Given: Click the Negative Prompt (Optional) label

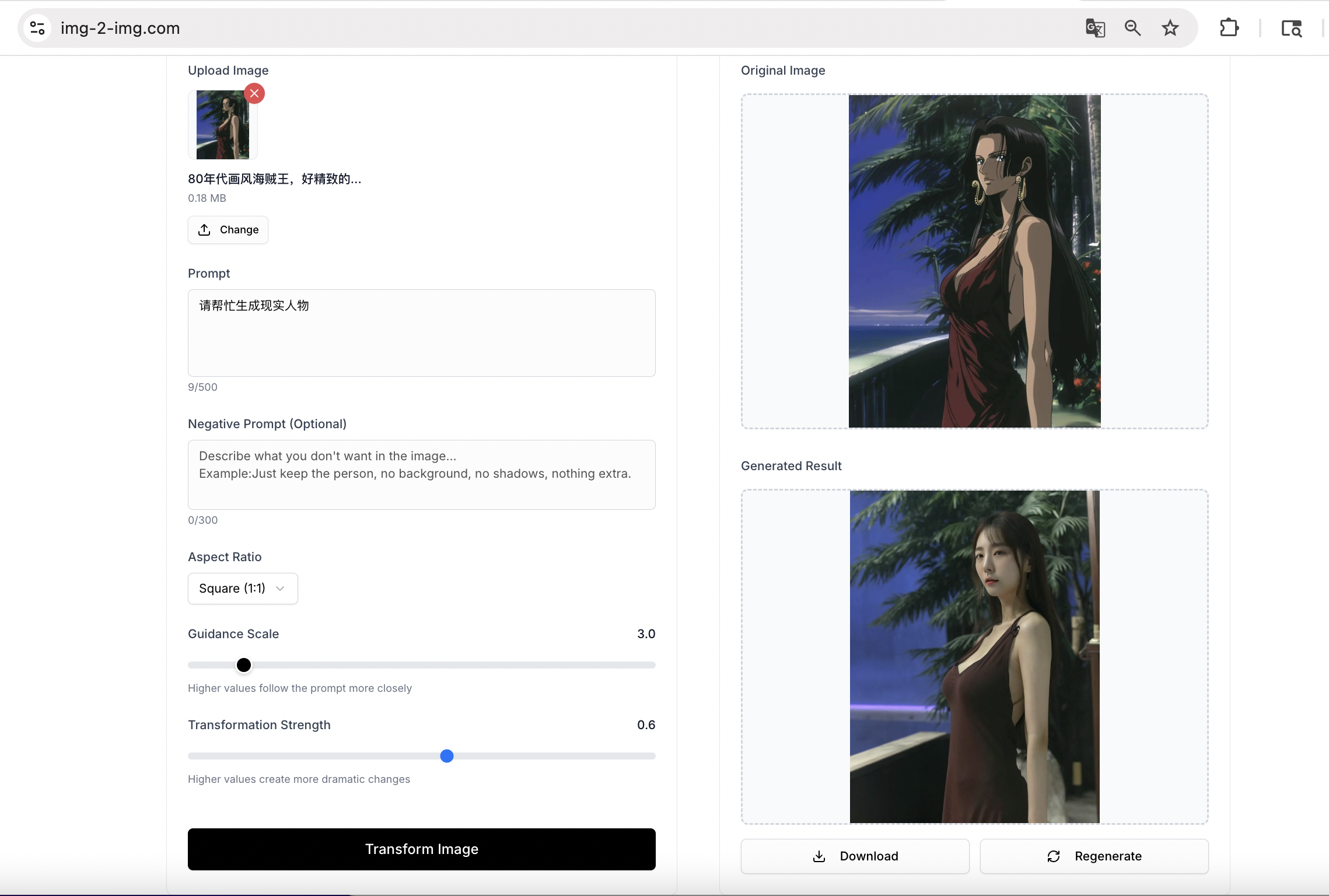Looking at the screenshot, I should click(267, 424).
